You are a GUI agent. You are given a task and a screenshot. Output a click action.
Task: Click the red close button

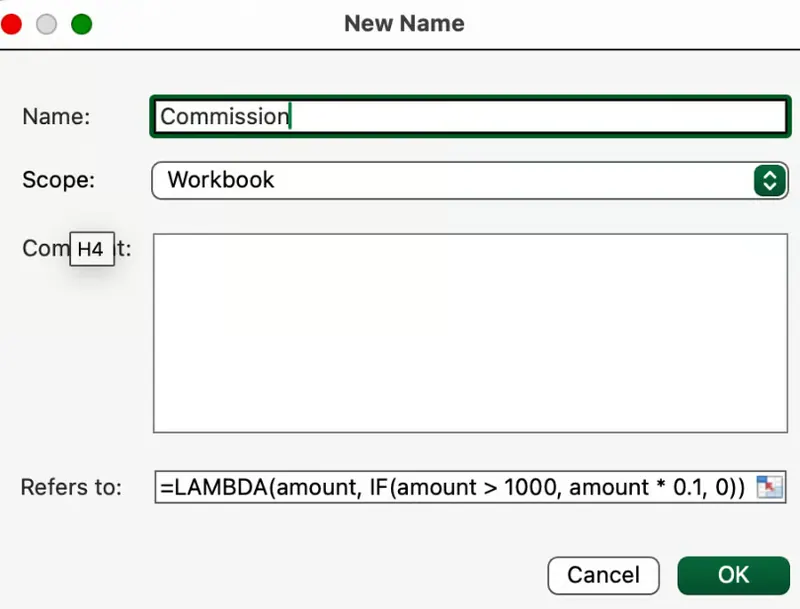(11, 23)
